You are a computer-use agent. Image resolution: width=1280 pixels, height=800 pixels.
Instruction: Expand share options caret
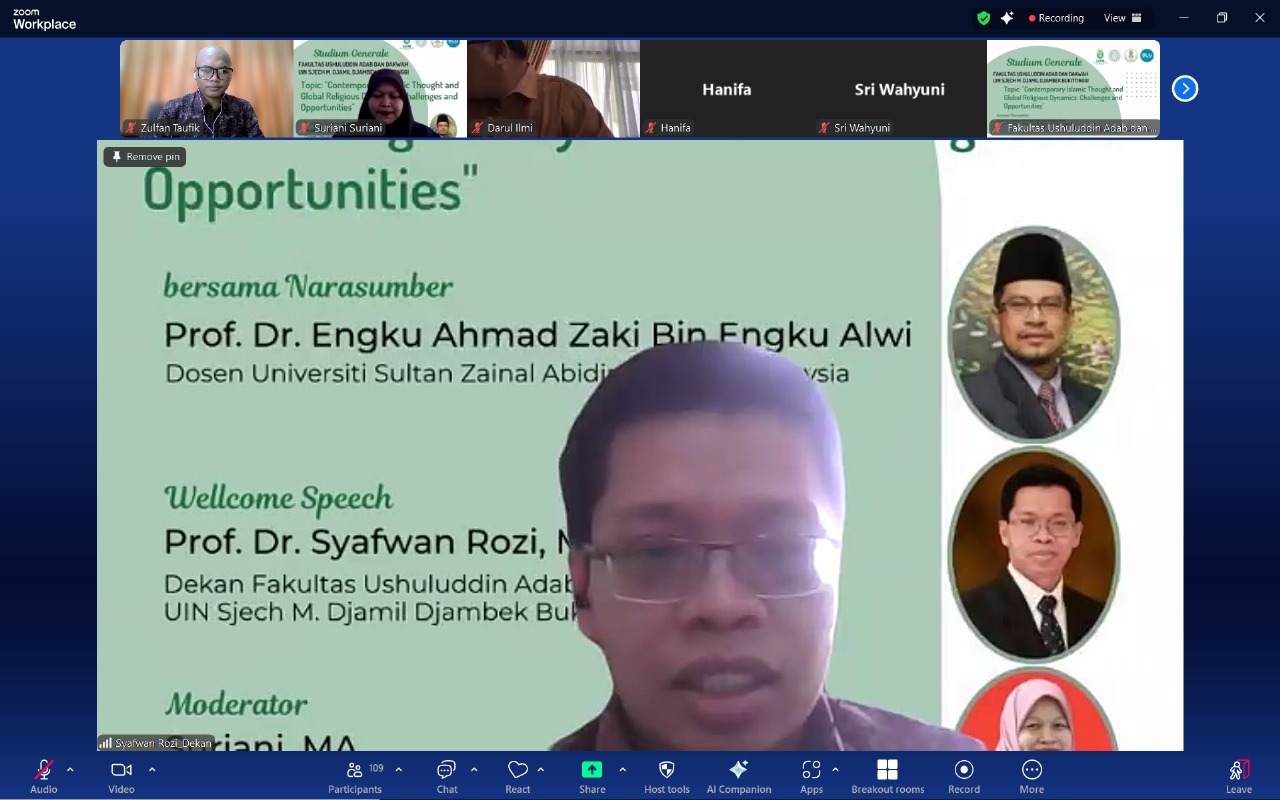[622, 769]
